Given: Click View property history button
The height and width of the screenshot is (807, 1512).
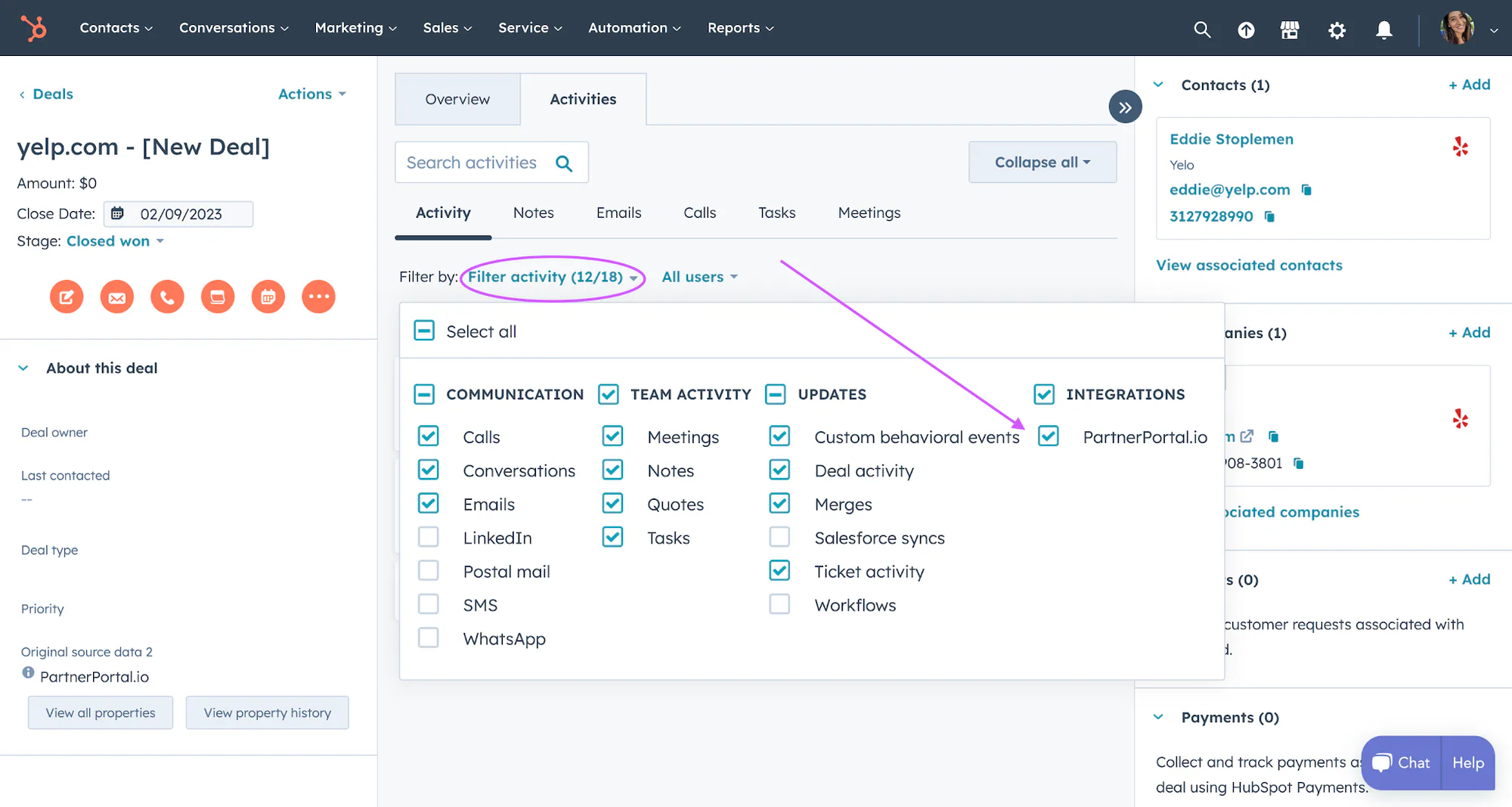Looking at the screenshot, I should coord(268,712).
